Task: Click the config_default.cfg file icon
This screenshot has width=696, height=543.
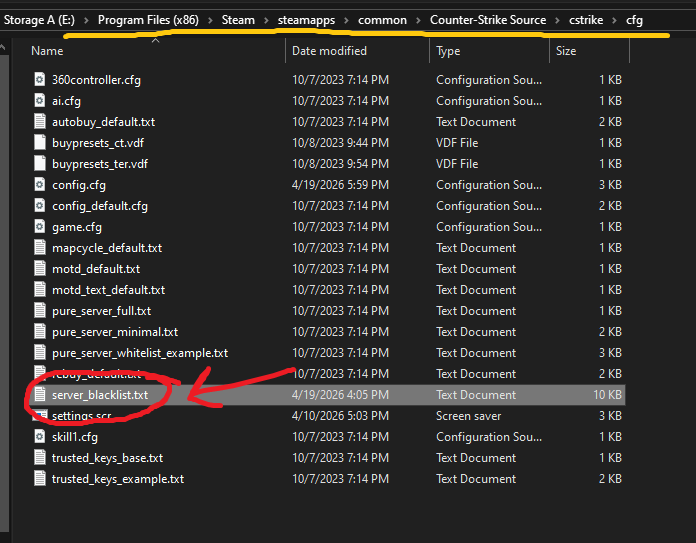Action: click(40, 206)
